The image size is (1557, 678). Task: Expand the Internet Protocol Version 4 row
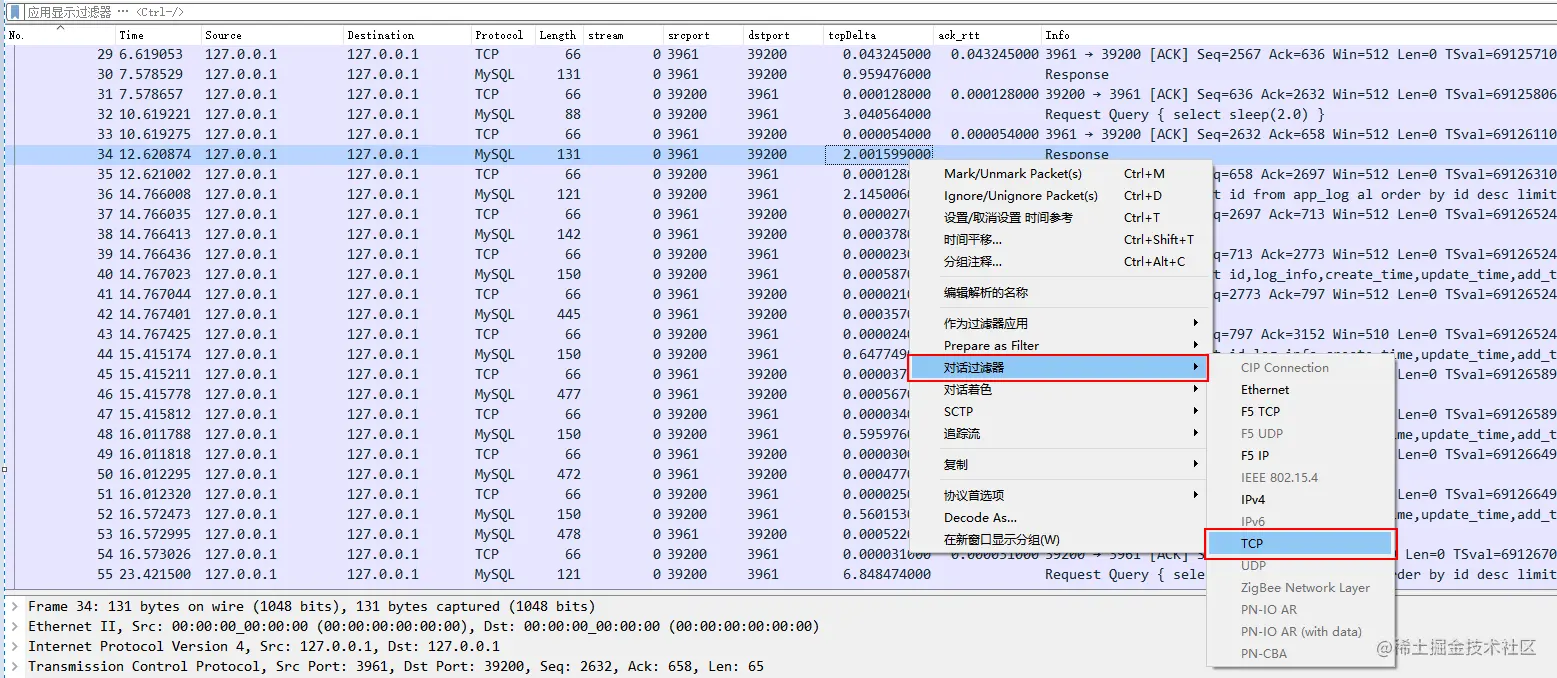(14, 647)
